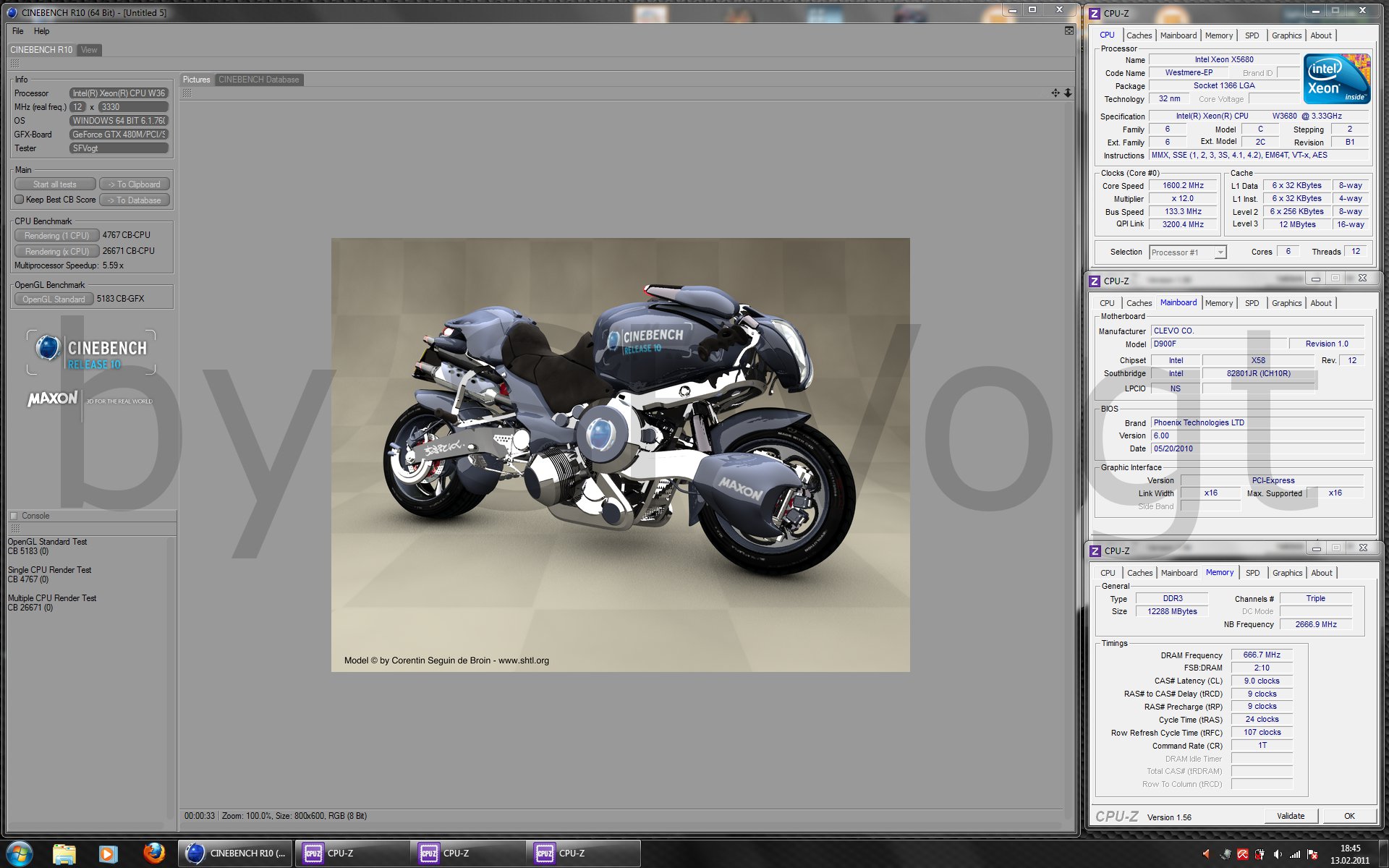
Task: Click the Intel Xeon inside logo
Action: (x=1337, y=79)
